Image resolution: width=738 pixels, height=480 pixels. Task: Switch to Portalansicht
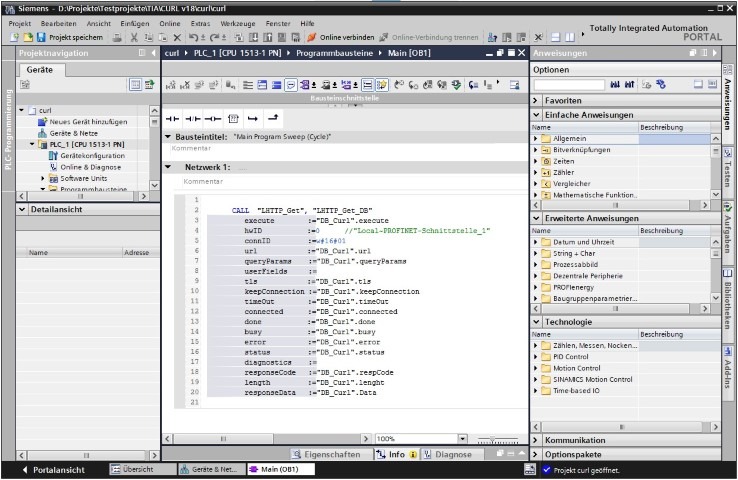point(53,470)
